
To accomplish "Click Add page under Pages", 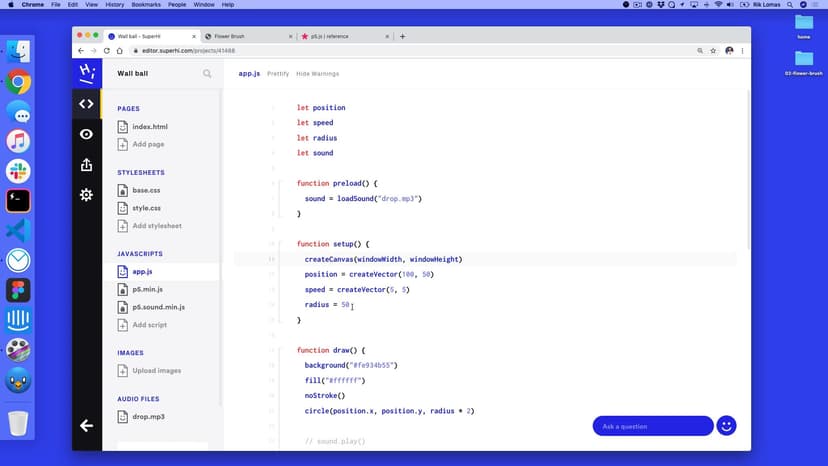I will pos(148,144).
